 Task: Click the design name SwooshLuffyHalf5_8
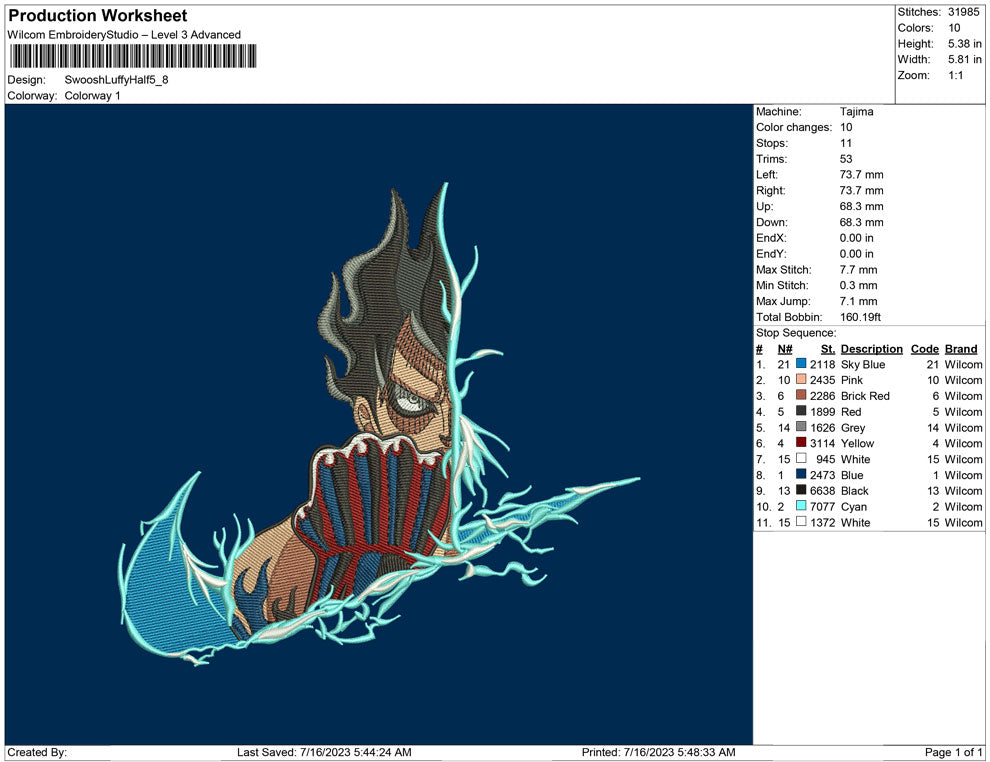(x=116, y=80)
